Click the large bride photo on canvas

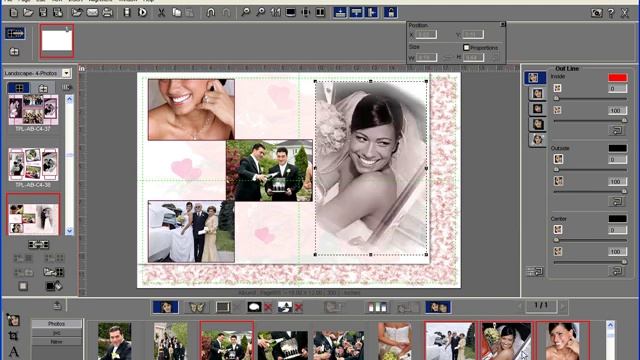[x=371, y=168]
